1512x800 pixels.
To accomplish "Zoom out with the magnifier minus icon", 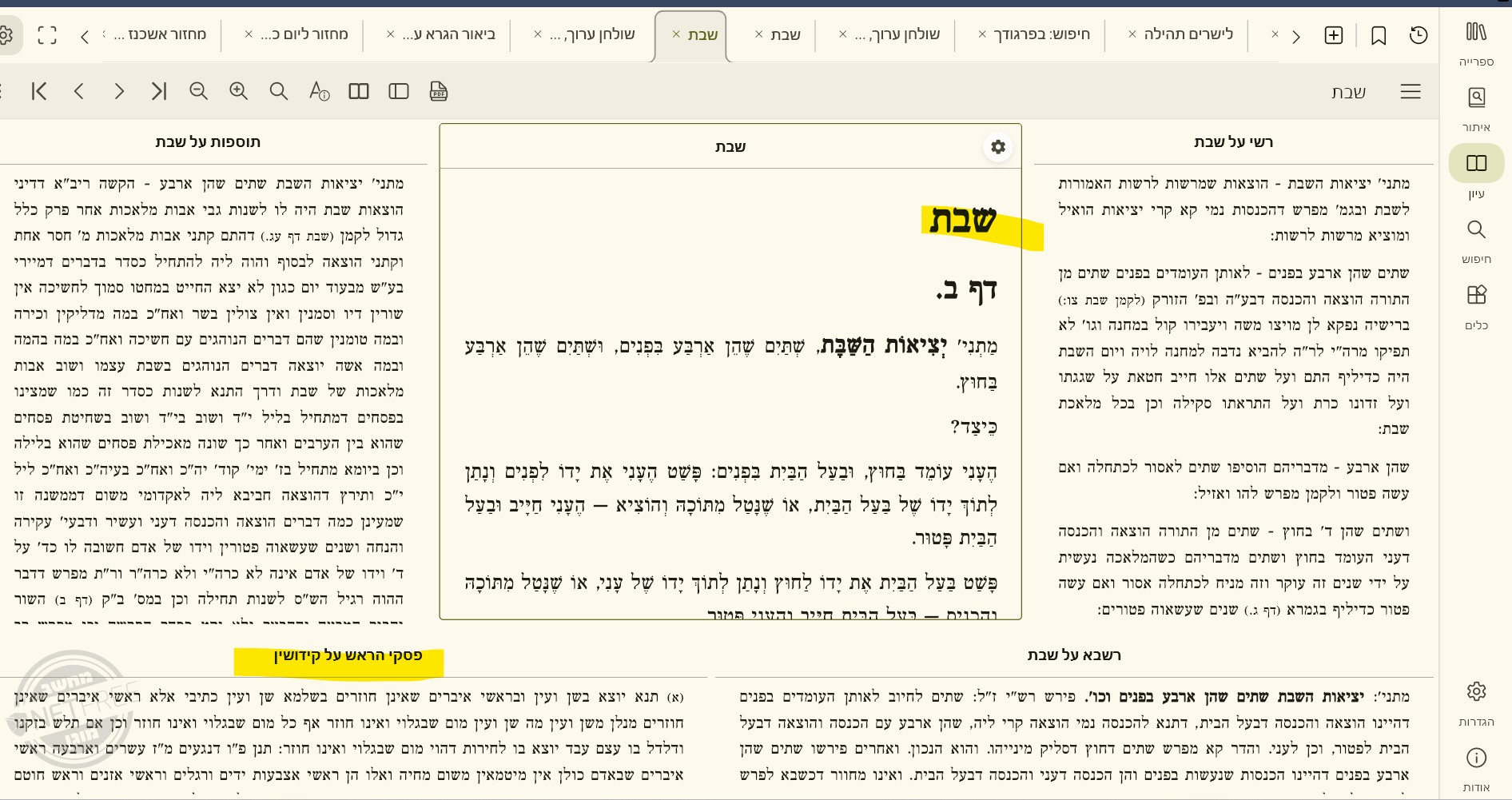I will click(198, 91).
